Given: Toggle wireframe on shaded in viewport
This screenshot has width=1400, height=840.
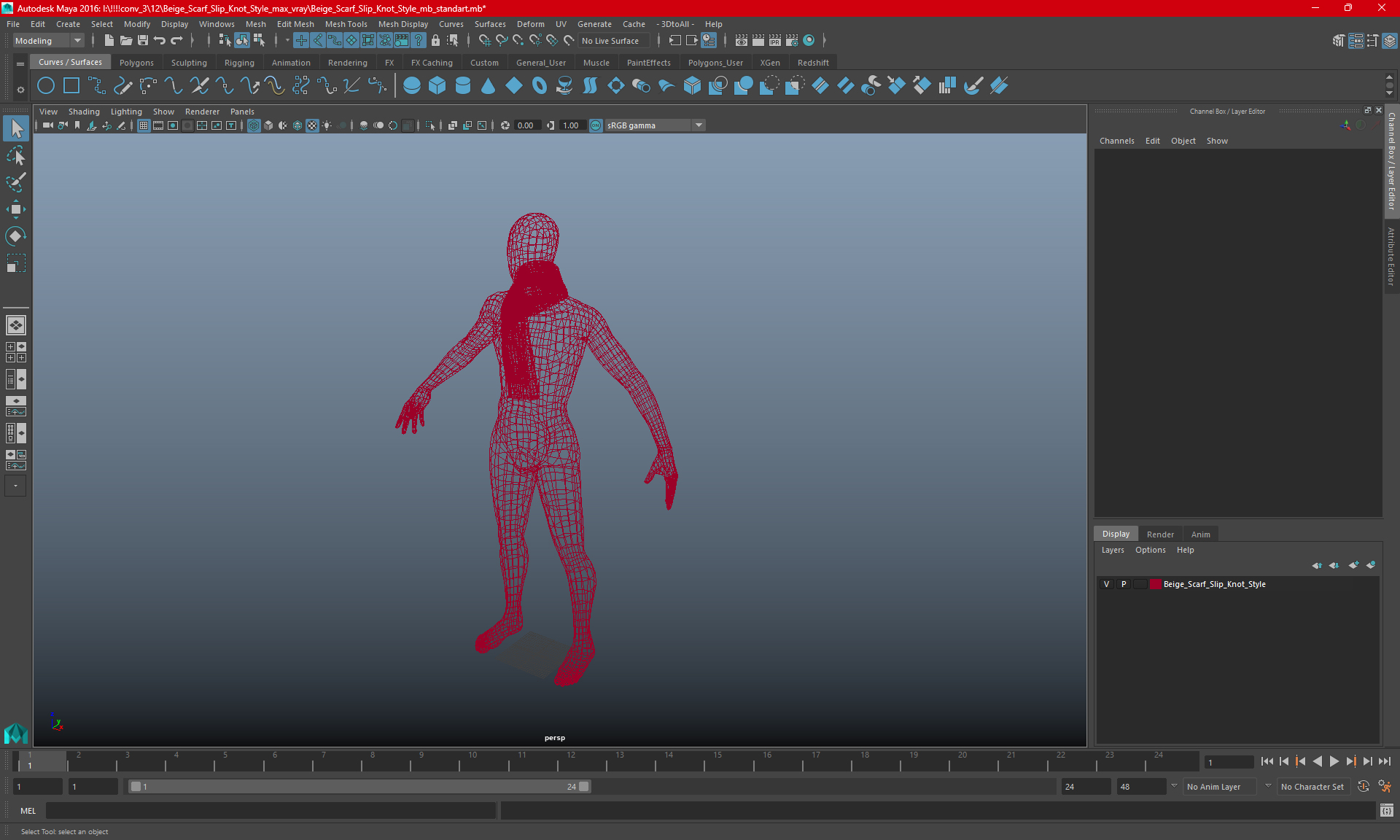Looking at the screenshot, I should tap(297, 125).
